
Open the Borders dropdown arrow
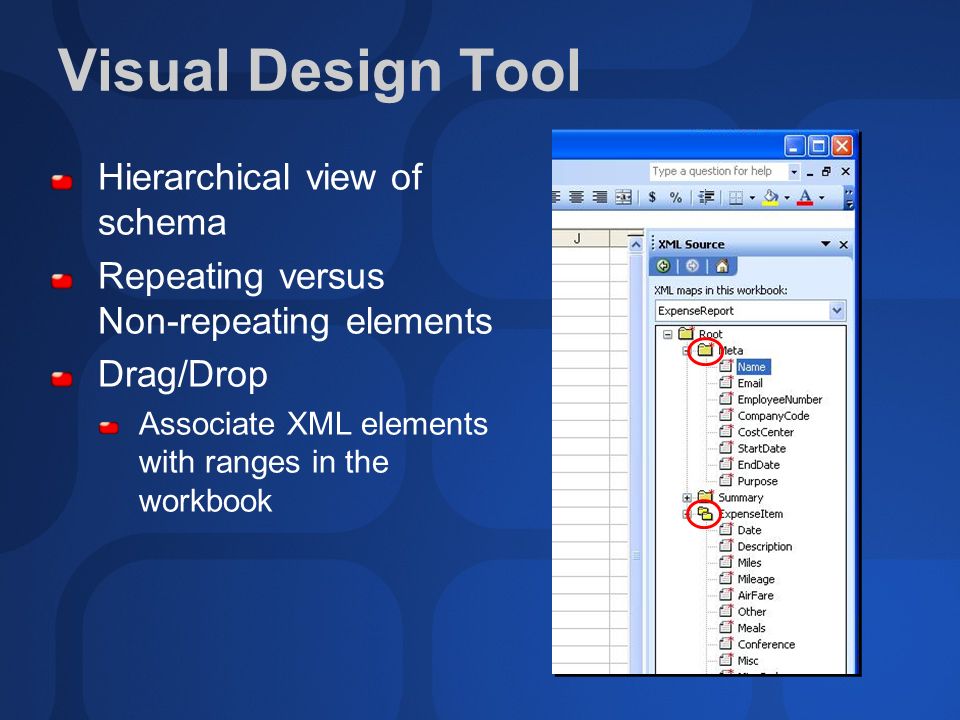click(x=752, y=198)
